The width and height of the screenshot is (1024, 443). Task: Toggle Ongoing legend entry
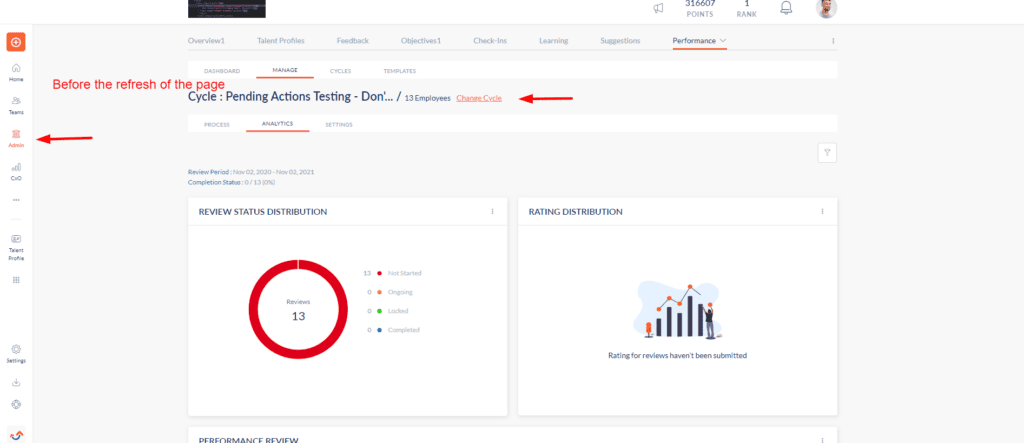[390, 292]
